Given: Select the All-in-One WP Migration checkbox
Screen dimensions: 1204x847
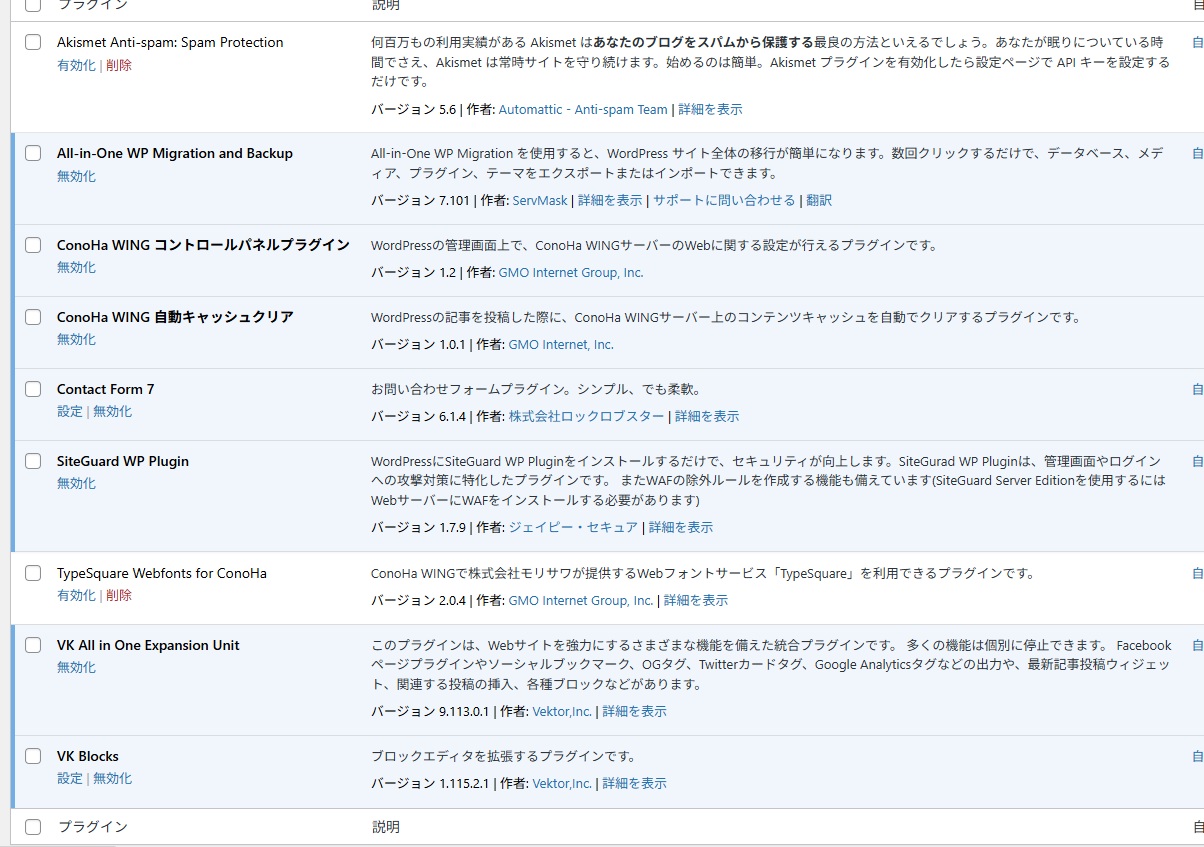Looking at the screenshot, I should pyautogui.click(x=33, y=153).
